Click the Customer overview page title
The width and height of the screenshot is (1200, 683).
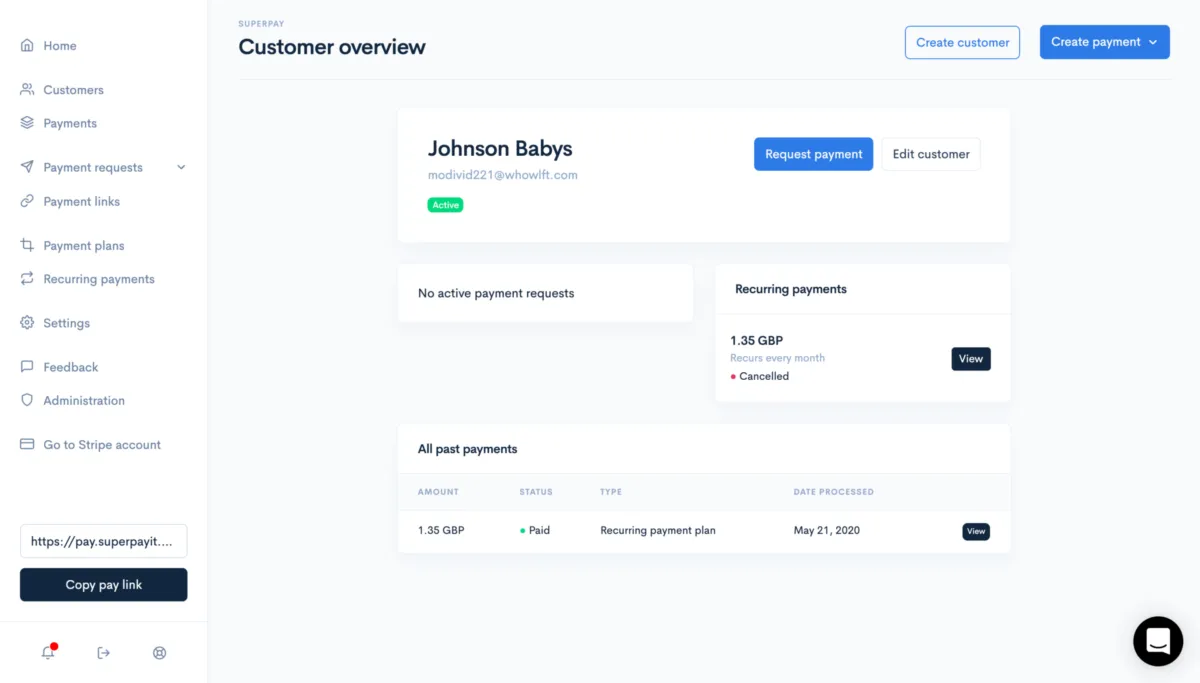(x=332, y=47)
